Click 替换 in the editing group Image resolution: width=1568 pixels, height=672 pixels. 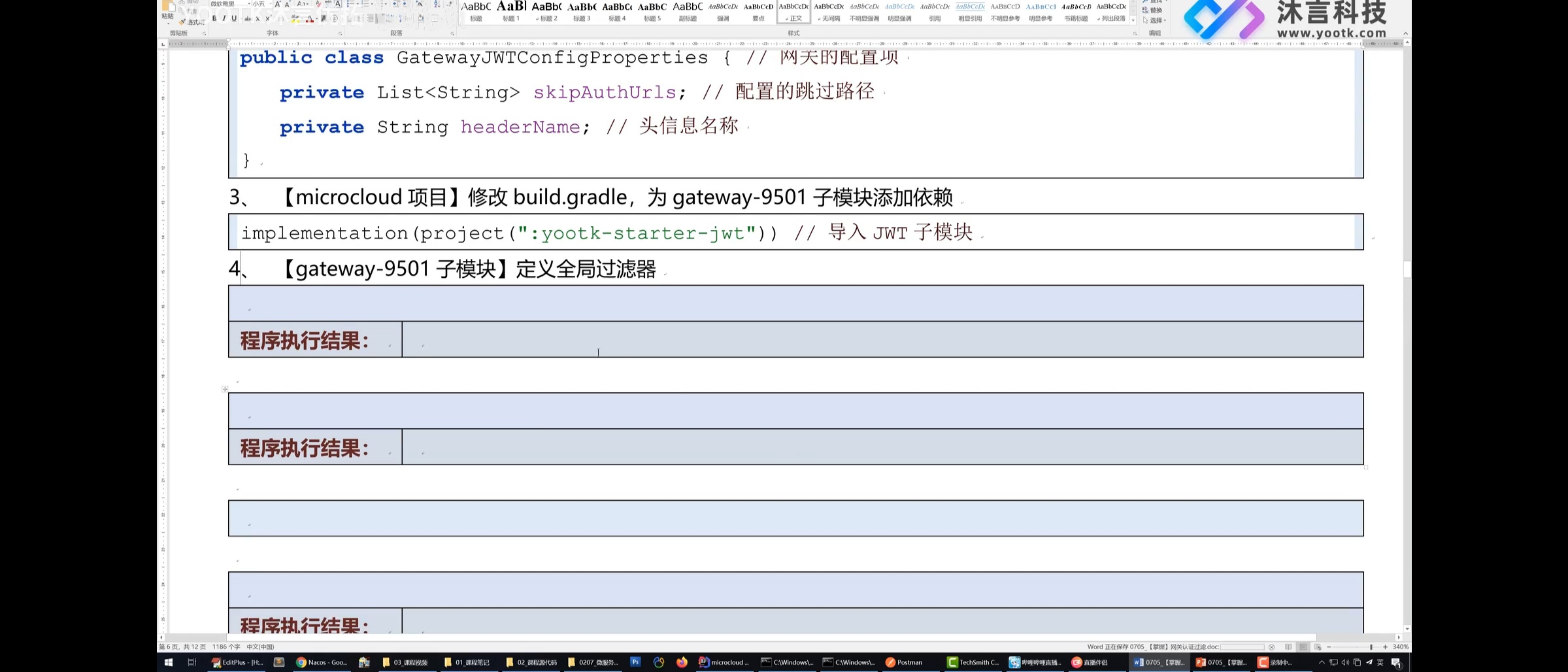1152,10
